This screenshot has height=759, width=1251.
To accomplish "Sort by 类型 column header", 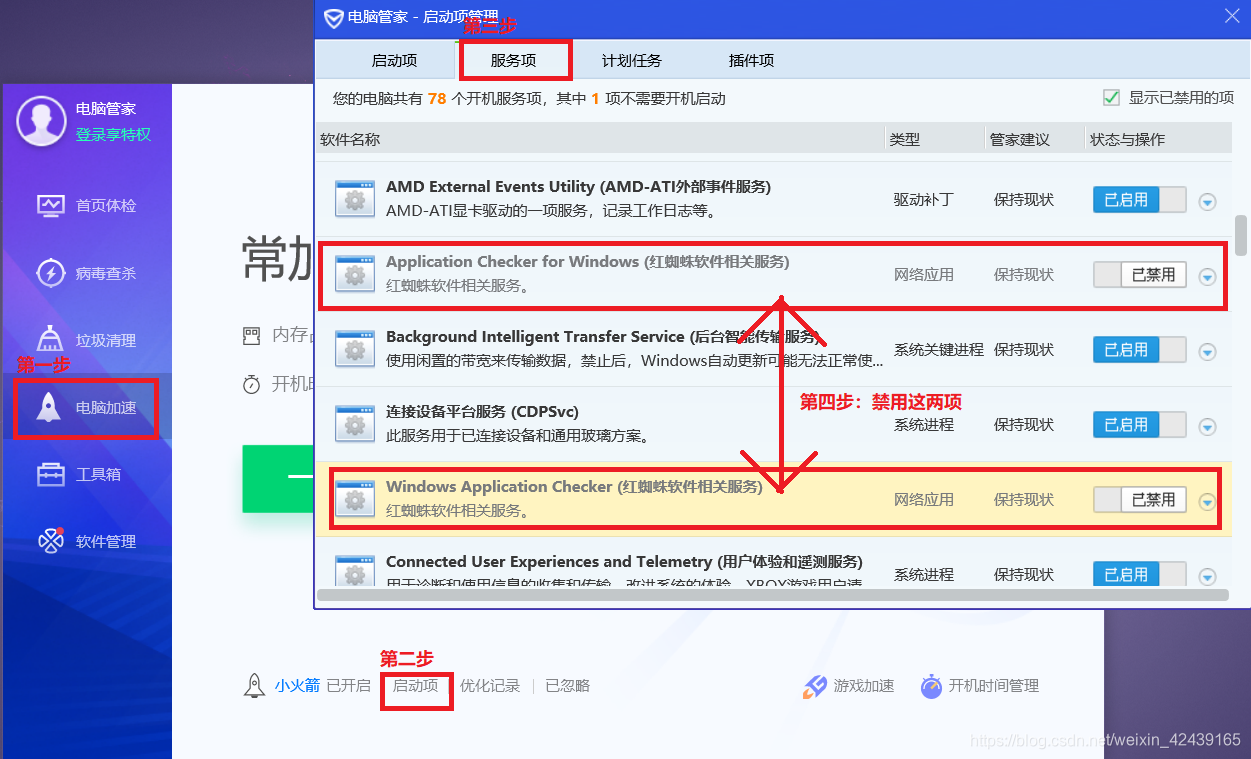I will pos(904,140).
